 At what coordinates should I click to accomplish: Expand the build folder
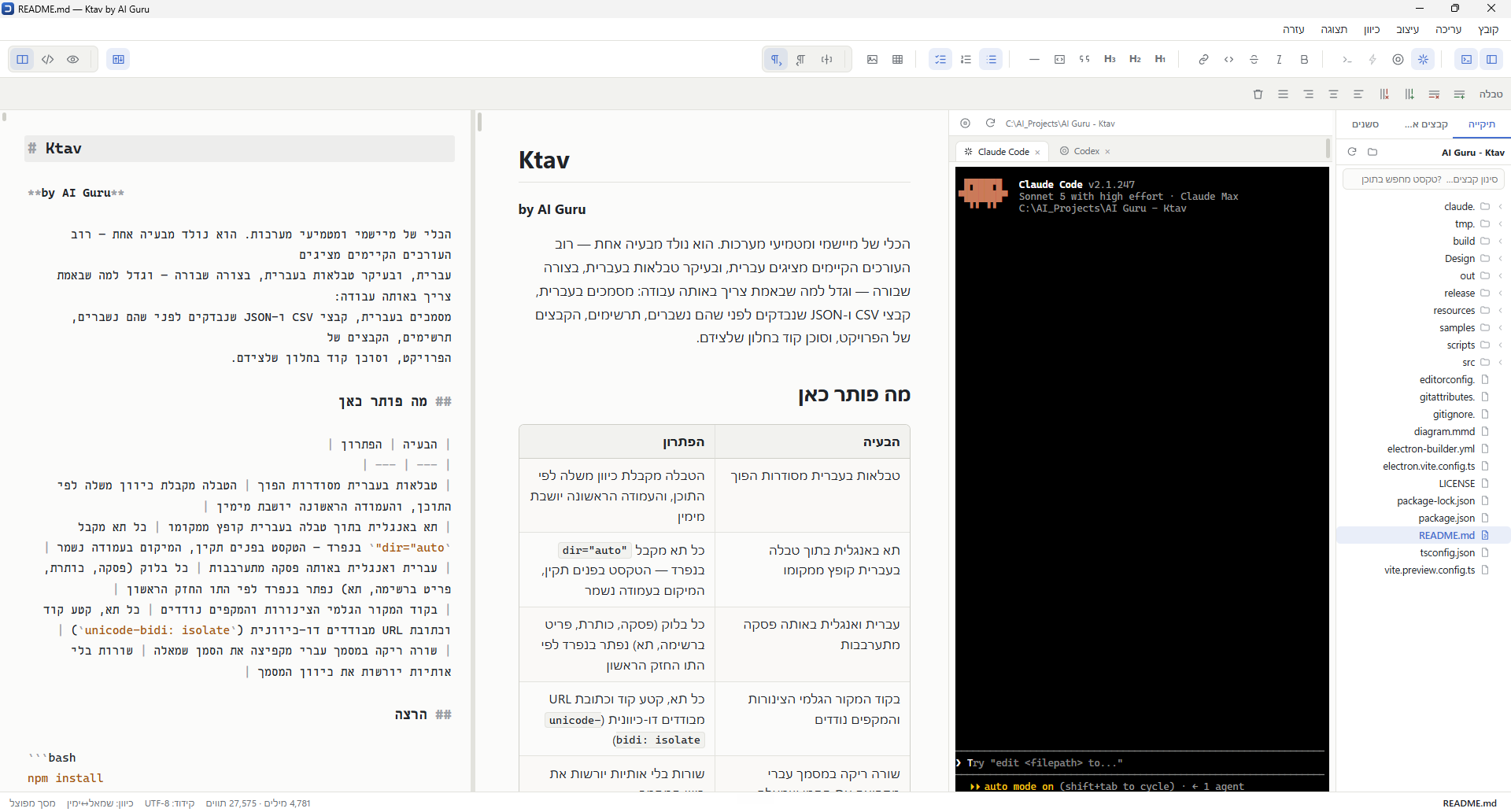[x=1424, y=241]
